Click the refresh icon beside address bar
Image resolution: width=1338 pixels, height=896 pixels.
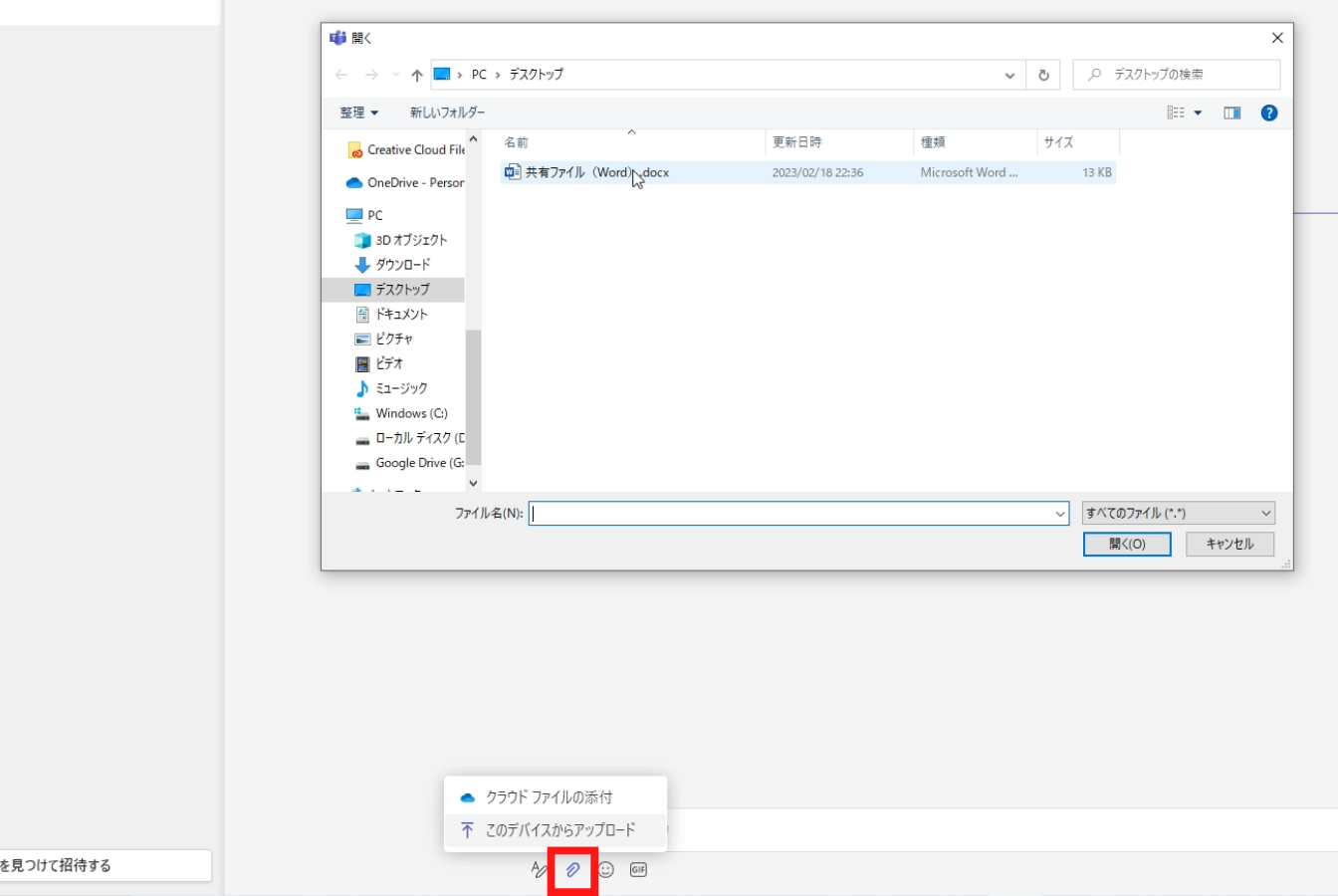point(1043,75)
